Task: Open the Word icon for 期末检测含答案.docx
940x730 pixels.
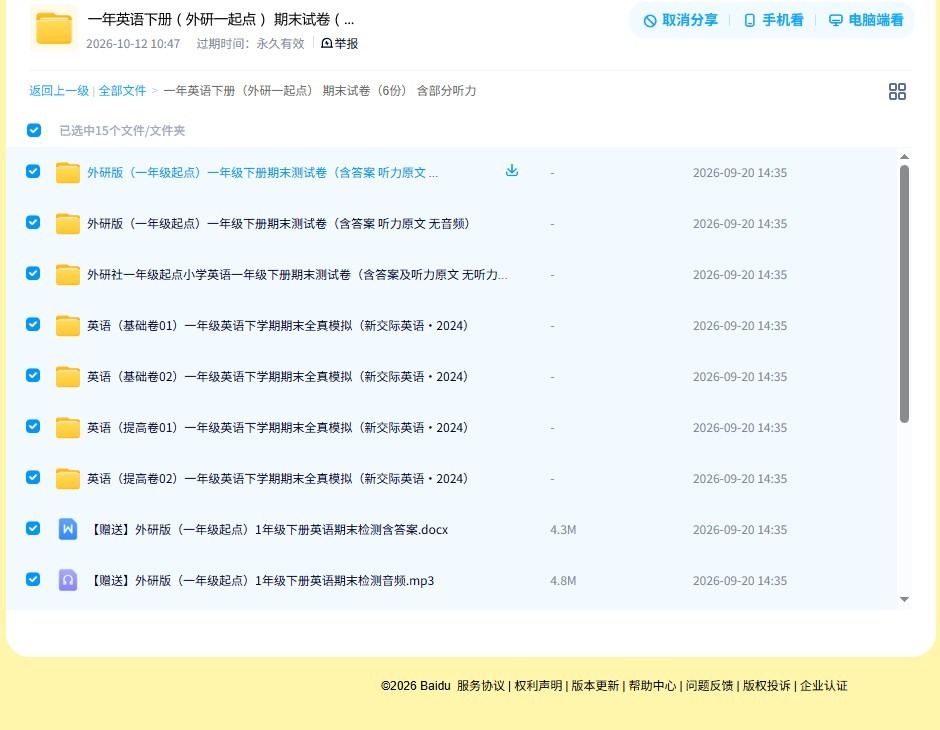Action: [x=68, y=529]
